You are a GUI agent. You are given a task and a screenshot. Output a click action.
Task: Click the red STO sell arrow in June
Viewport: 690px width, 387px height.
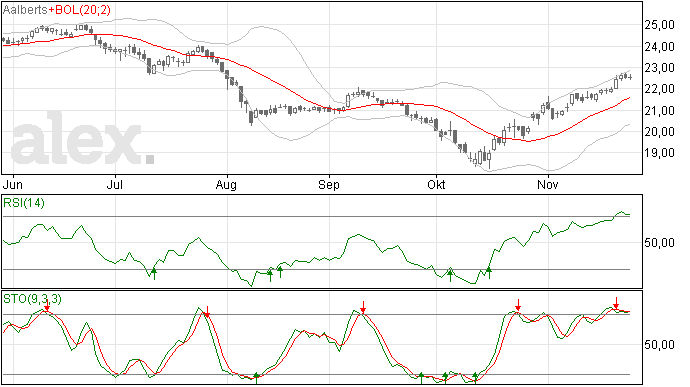pos(47,306)
